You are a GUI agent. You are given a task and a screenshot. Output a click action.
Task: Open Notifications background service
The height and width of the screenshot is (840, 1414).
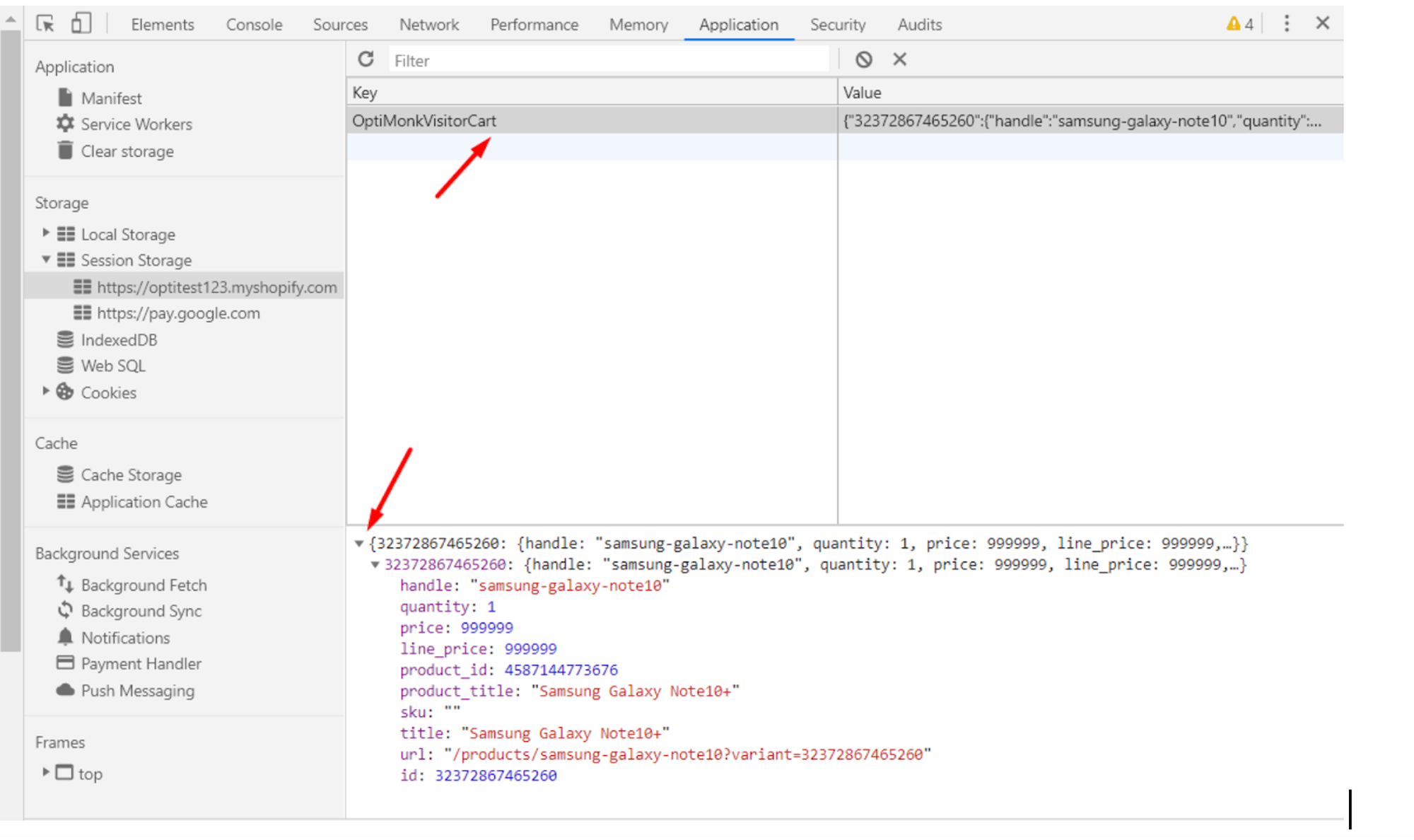[x=125, y=638]
